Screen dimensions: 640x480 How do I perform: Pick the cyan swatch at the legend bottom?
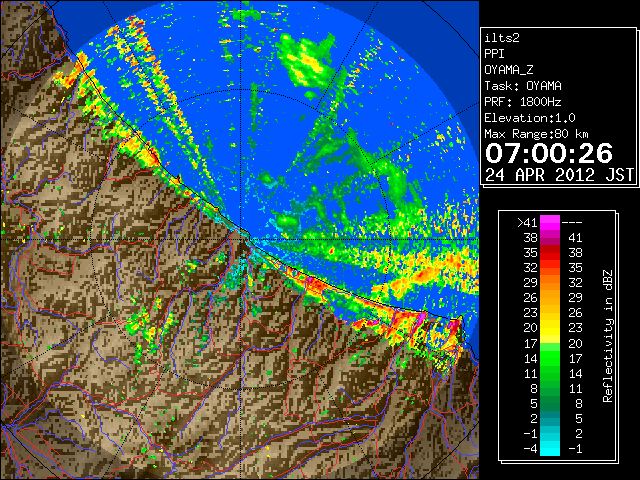click(550, 449)
